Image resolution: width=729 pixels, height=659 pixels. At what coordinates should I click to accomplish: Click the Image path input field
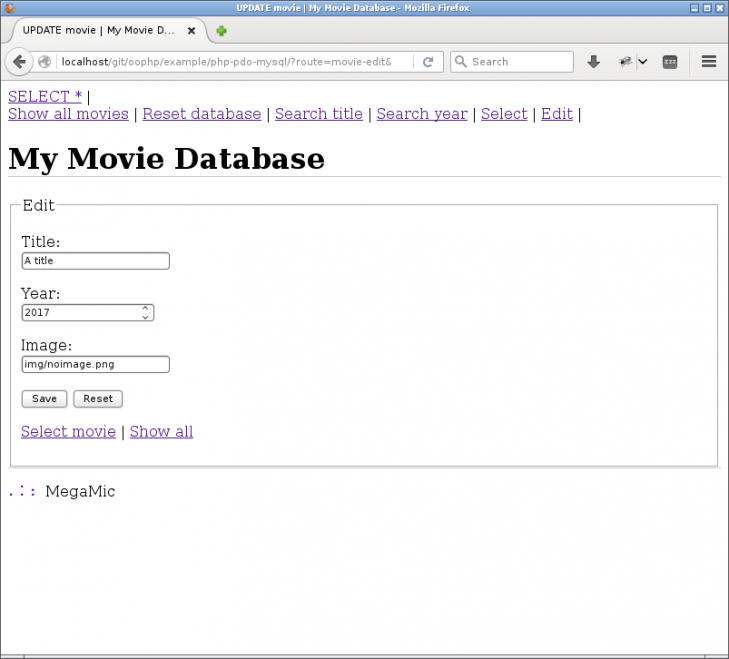96,364
